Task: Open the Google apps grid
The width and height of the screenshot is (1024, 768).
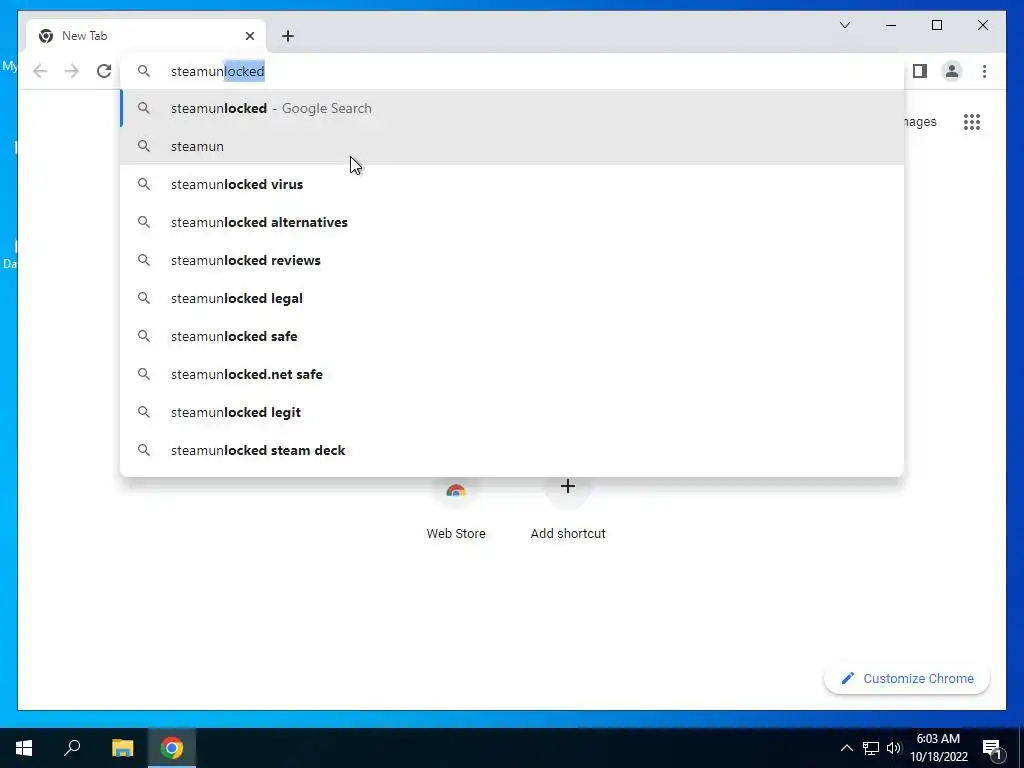Action: (x=972, y=122)
